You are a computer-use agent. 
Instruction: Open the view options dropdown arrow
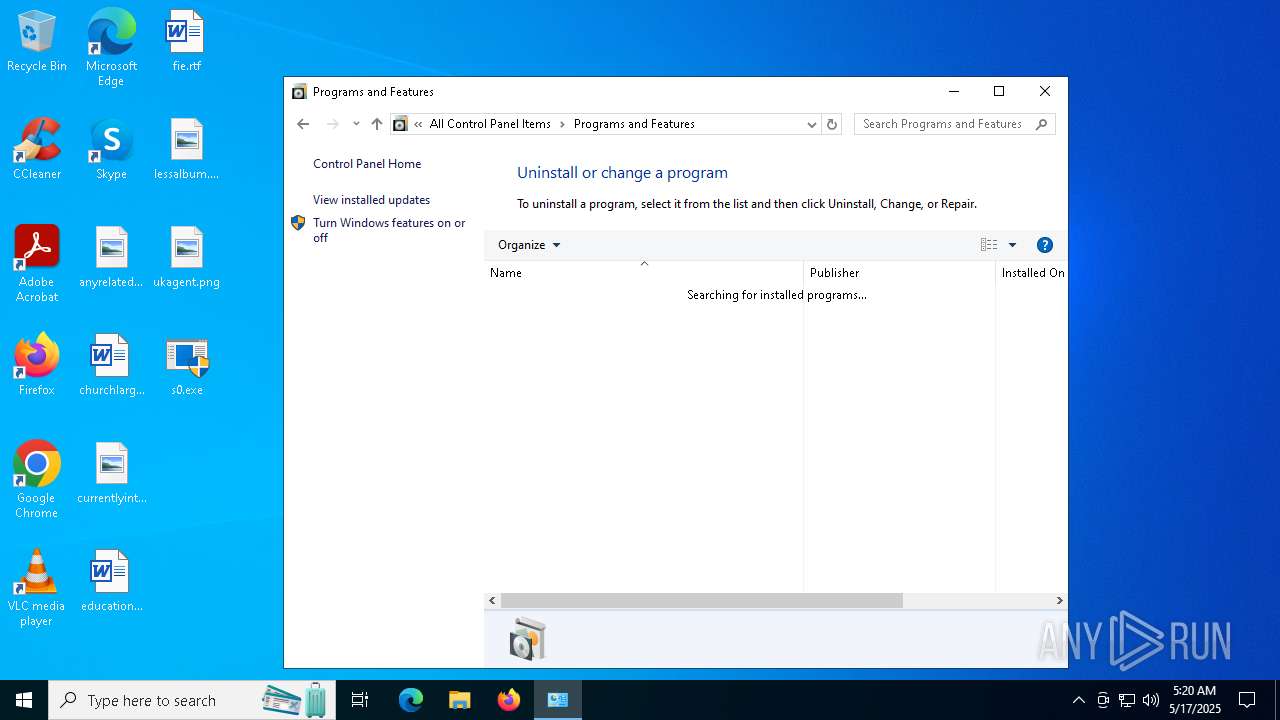tap(1012, 245)
